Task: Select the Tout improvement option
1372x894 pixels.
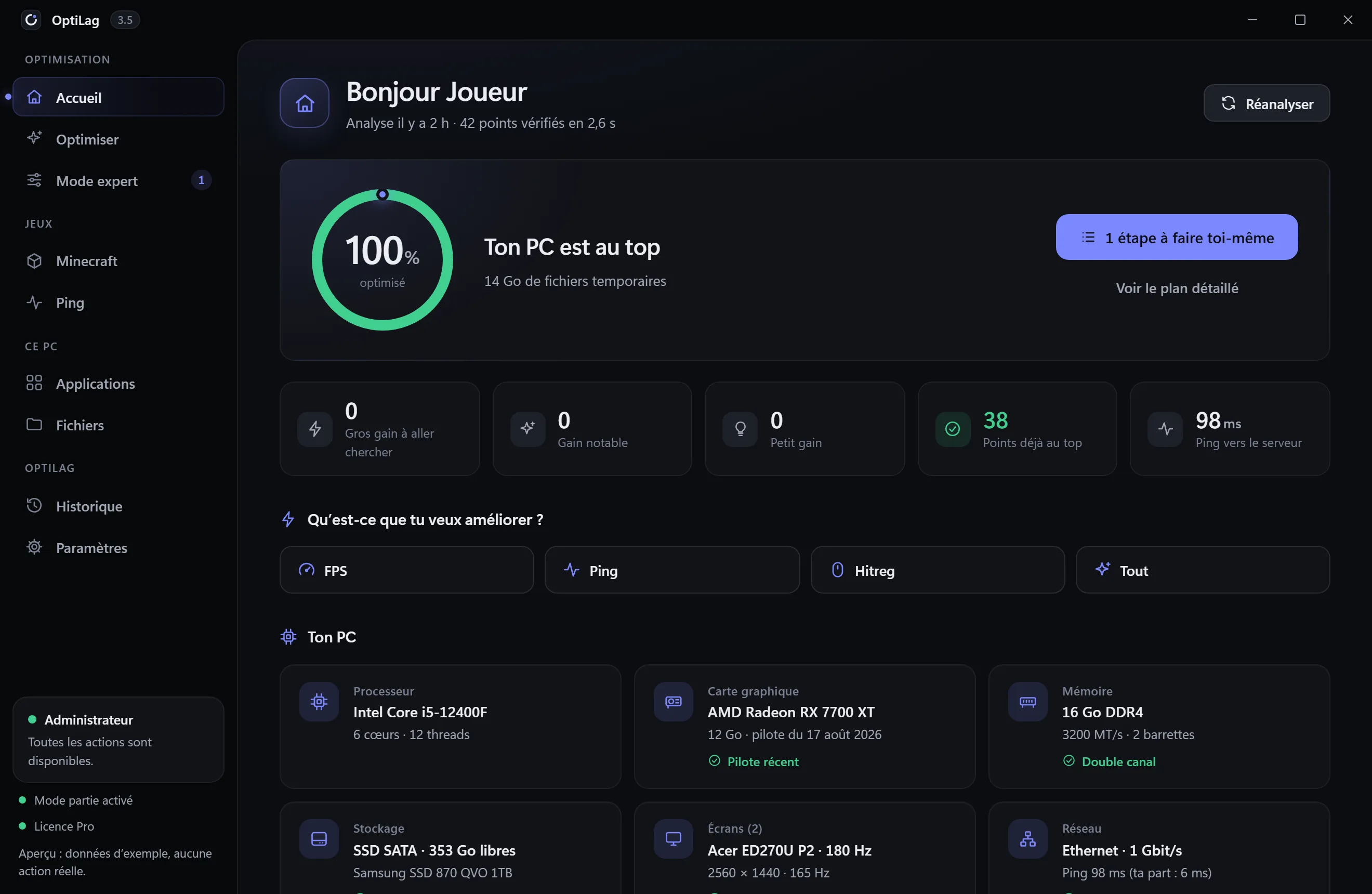Action: coord(1203,570)
